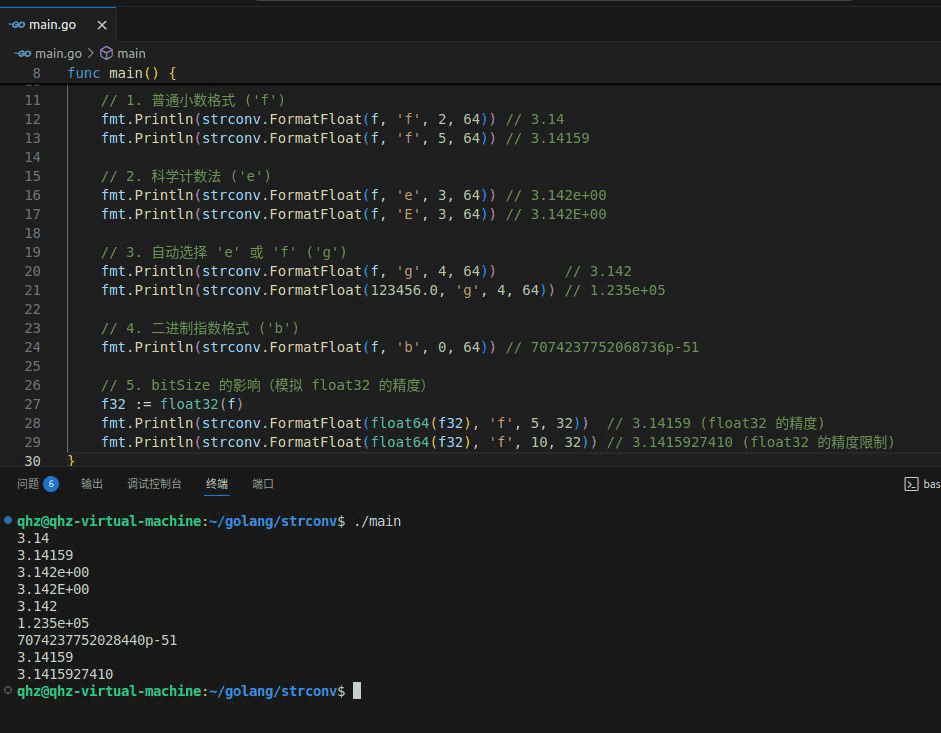Click terminal output '3.1415927410'
Image resolution: width=941 pixels, height=733 pixels.
pos(65,674)
